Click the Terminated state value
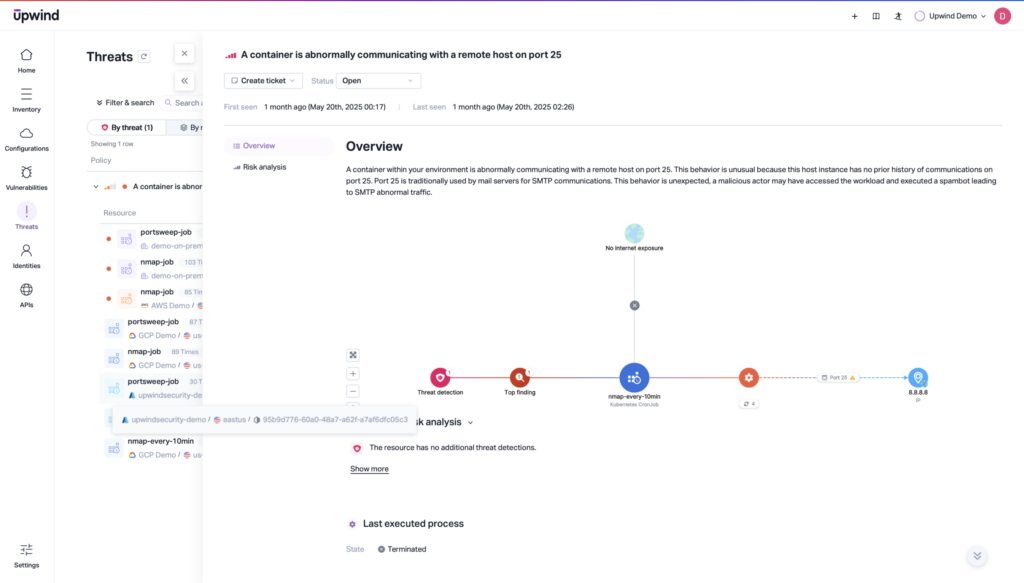 tap(402, 549)
